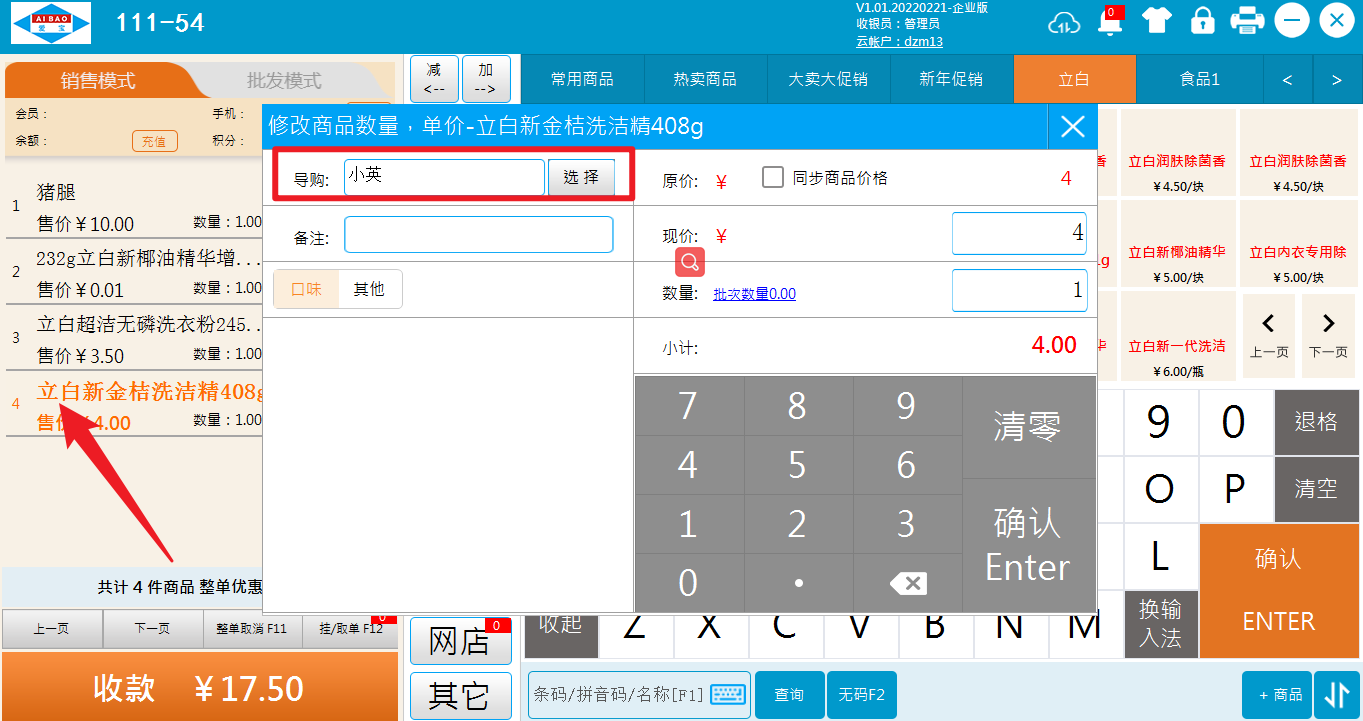Viewport: 1363px width, 721px height.
Task: Click digit 7 on dialog keypad
Action: [x=688, y=406]
